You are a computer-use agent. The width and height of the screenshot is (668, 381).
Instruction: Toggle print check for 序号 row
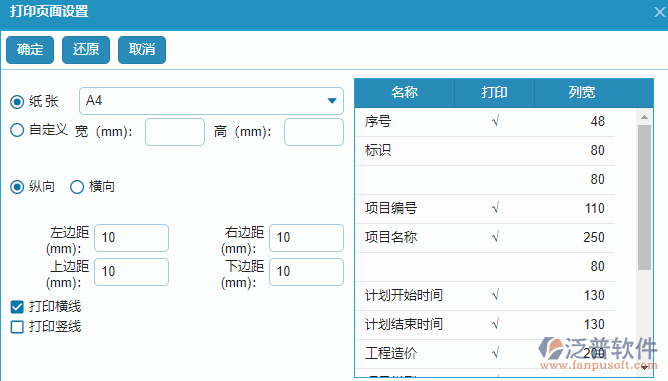[x=494, y=122]
